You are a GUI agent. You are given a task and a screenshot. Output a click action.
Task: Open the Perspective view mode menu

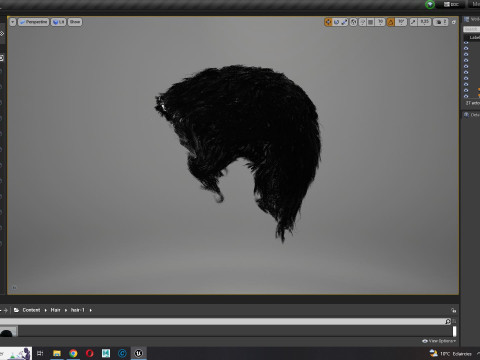coord(33,22)
